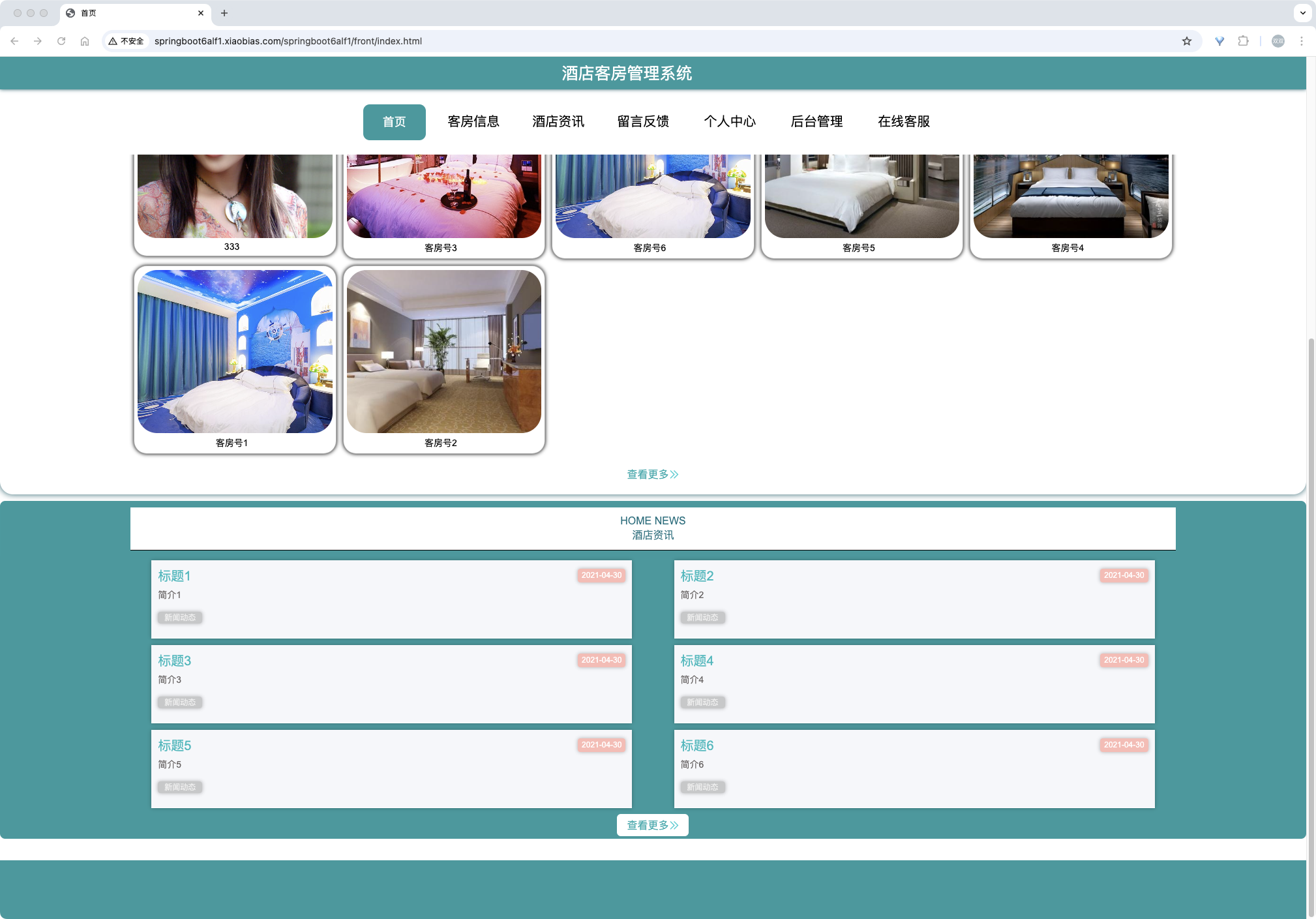Click the 2021-04-30 date badge on 标题2
Screen dimensions: 1316x919
pyautogui.click(x=1124, y=575)
